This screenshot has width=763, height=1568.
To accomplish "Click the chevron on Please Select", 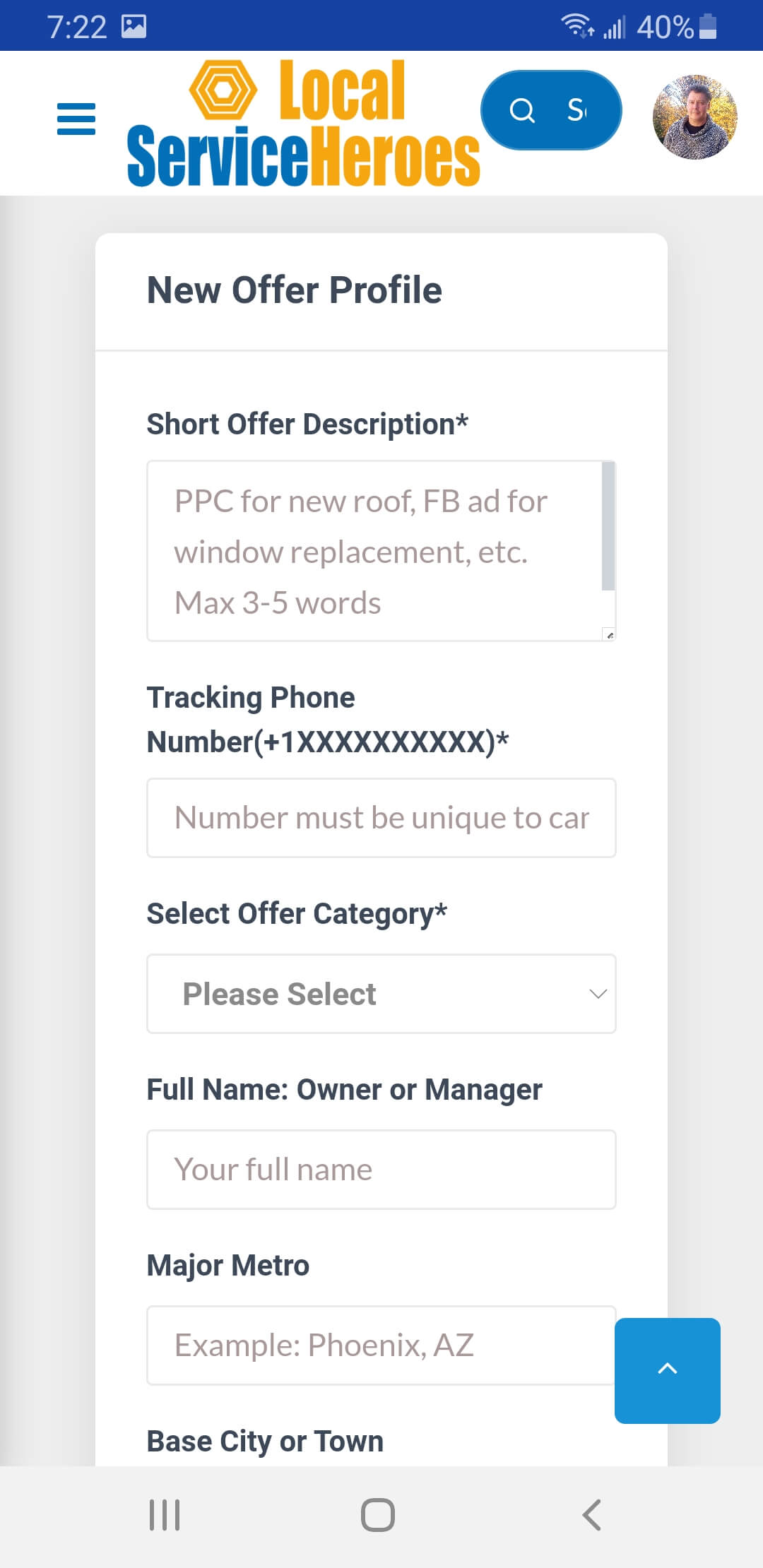I will pyautogui.click(x=598, y=994).
